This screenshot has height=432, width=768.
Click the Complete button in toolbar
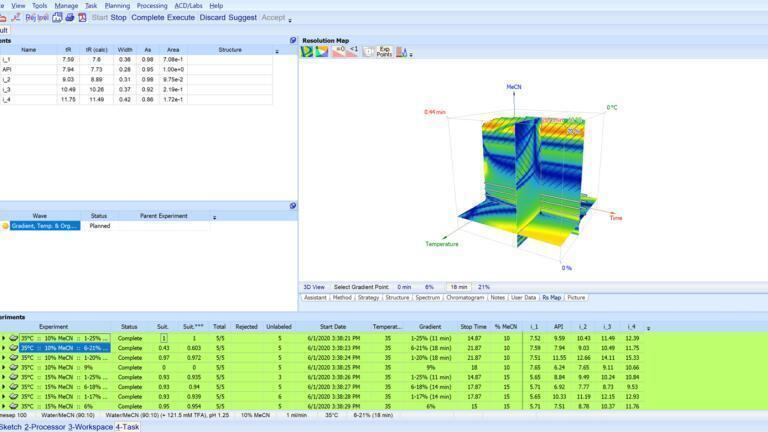pyautogui.click(x=147, y=18)
